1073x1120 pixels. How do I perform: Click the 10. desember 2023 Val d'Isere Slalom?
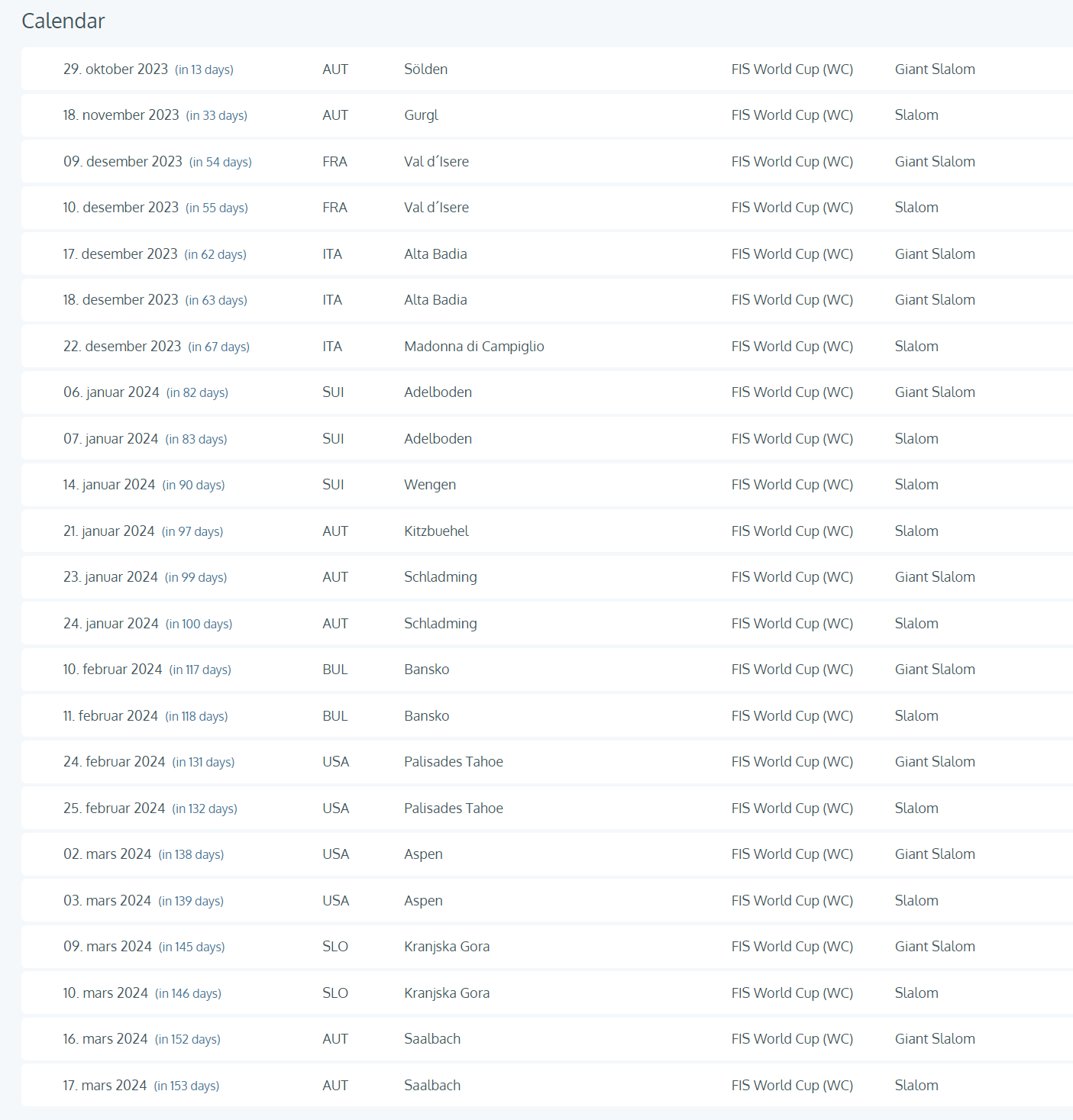547,208
